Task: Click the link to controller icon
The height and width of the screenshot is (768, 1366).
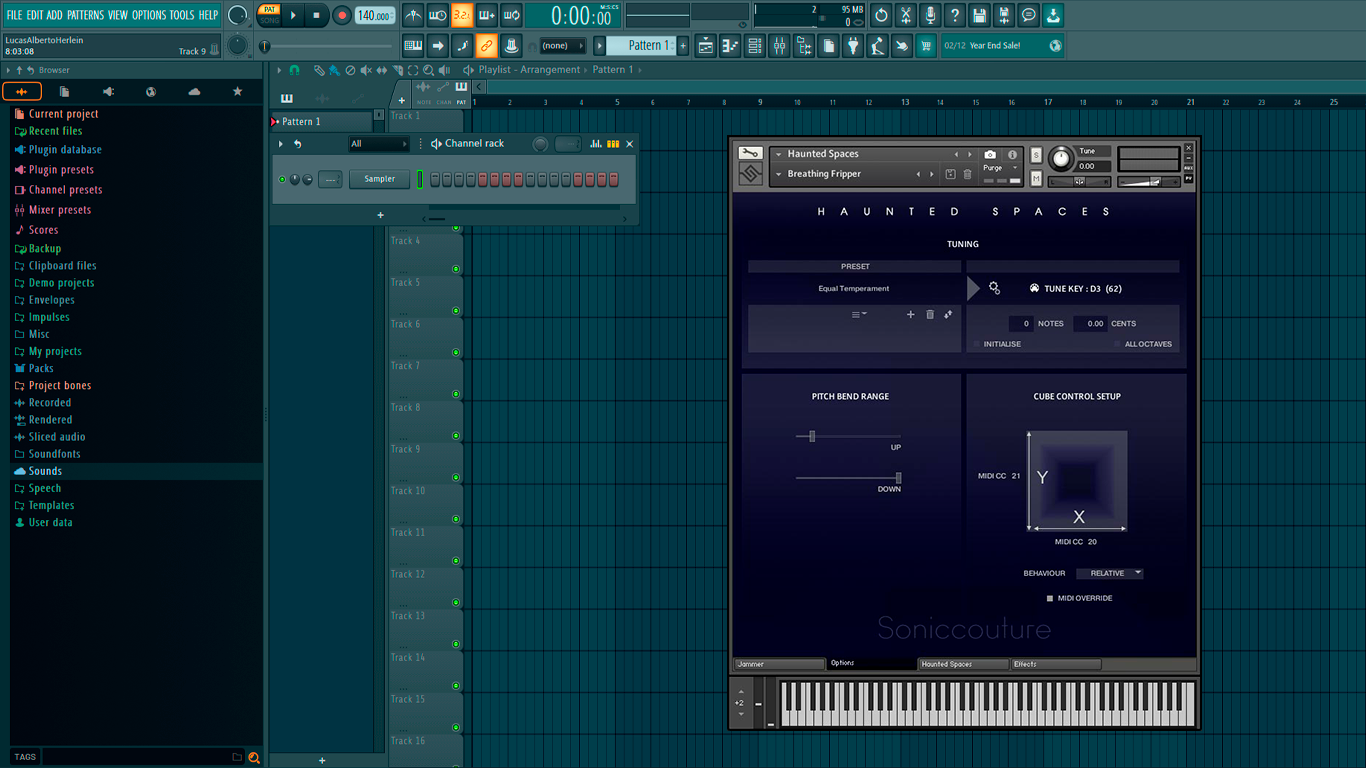Action: 486,46
